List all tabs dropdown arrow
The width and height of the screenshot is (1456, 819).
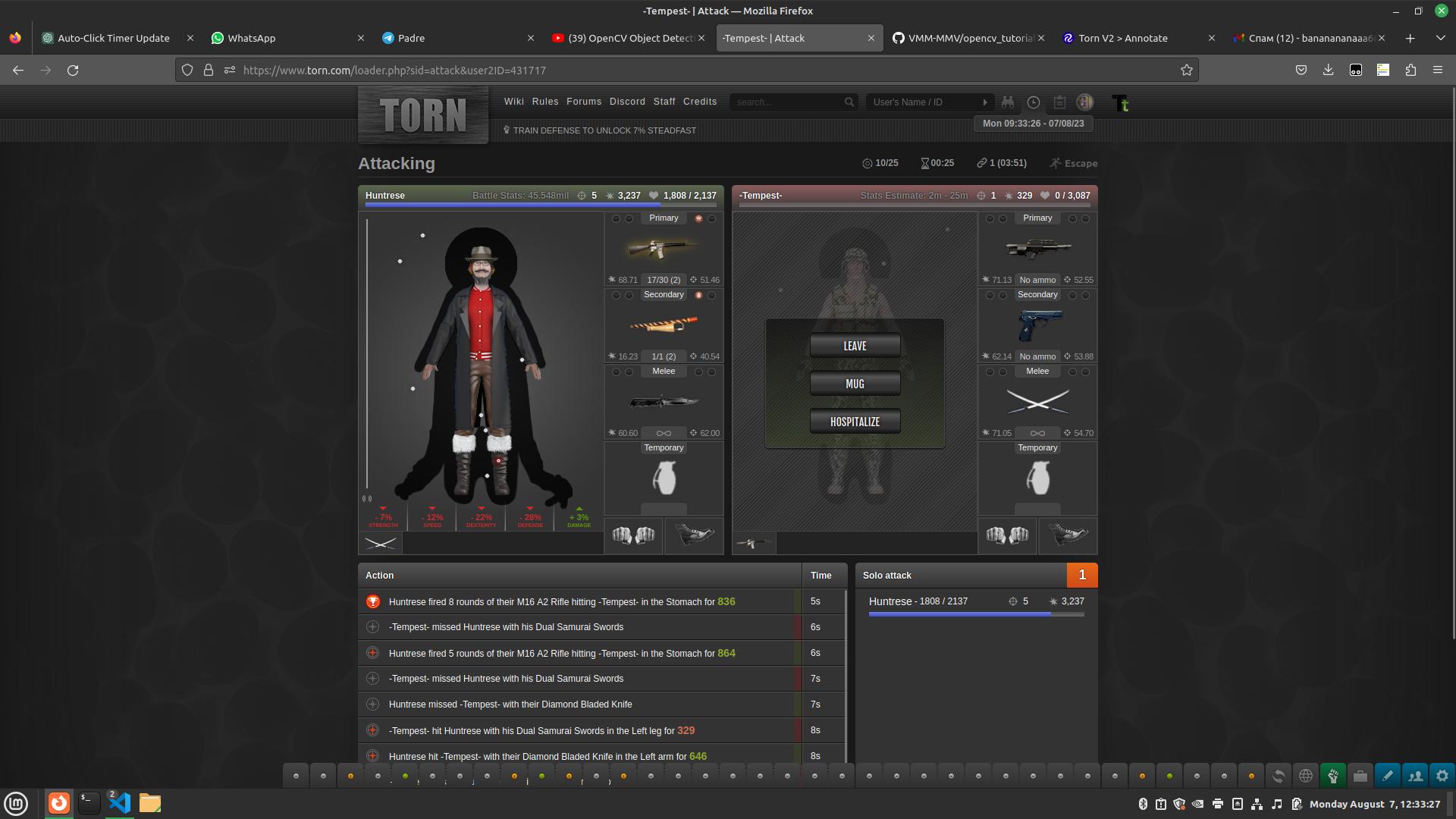point(1440,38)
